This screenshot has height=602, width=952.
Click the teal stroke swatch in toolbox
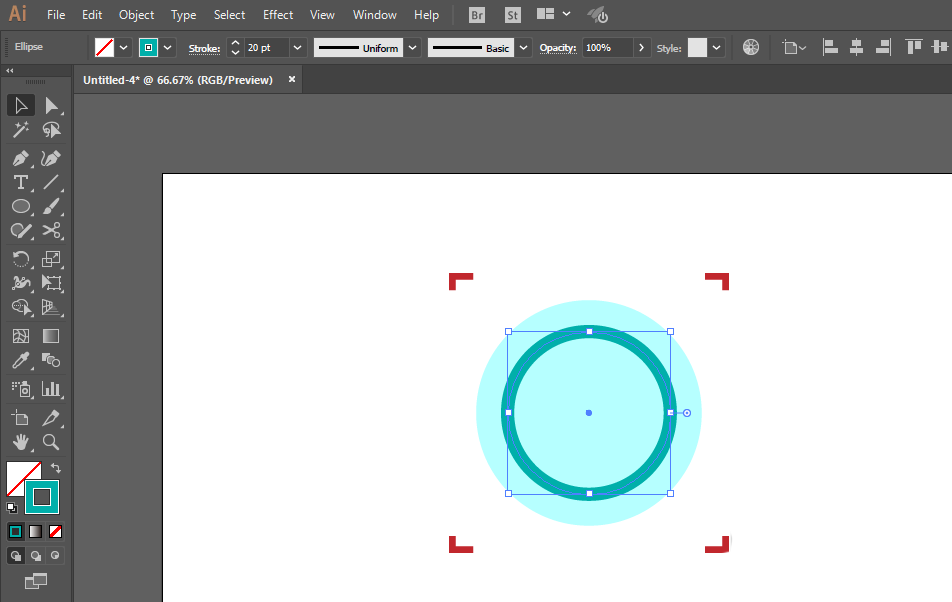pyautogui.click(x=42, y=497)
